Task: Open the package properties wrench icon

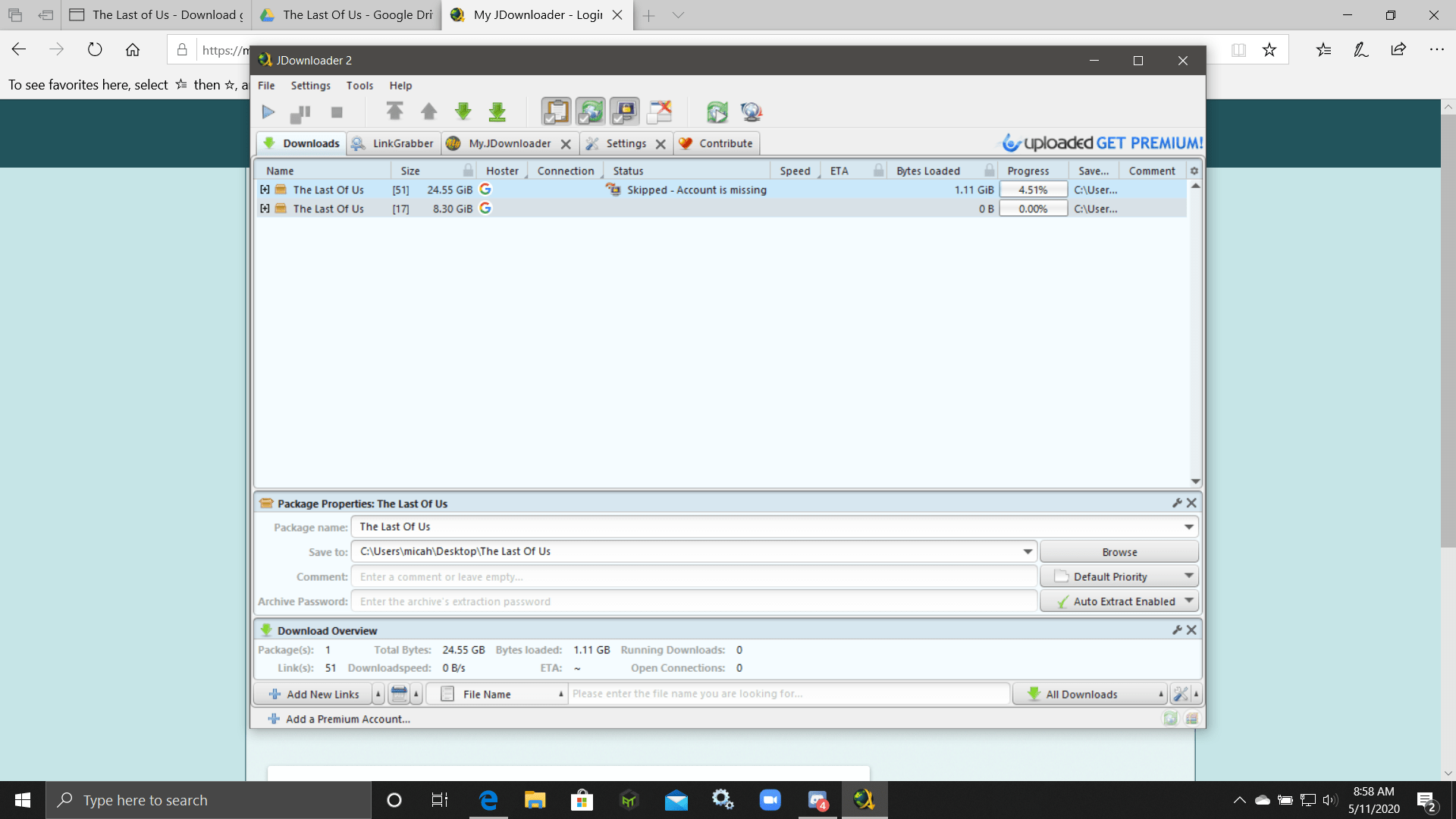Action: coord(1176,502)
